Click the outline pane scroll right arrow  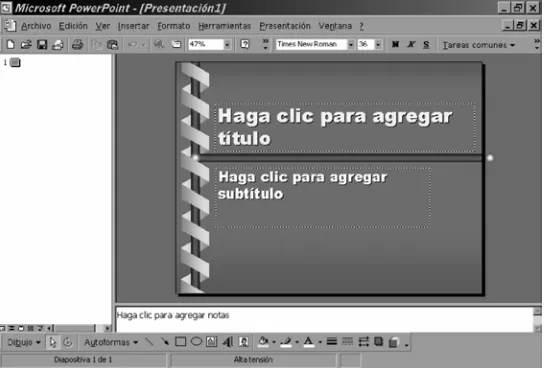coord(108,328)
